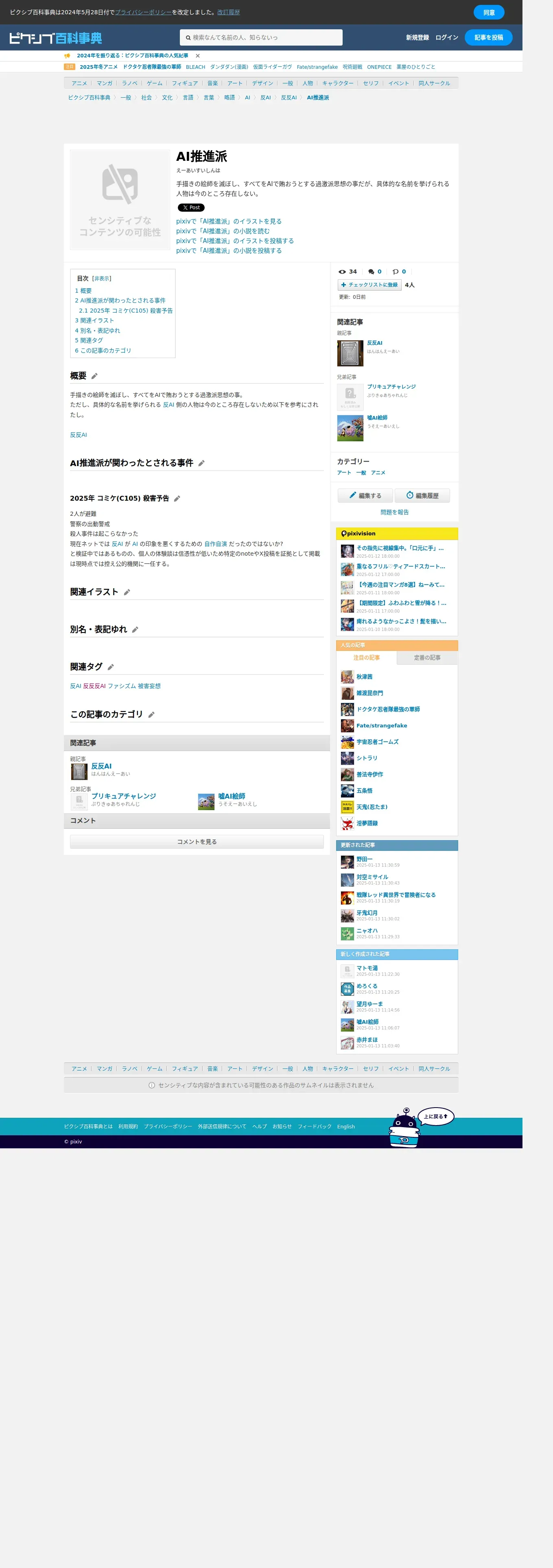Dismiss the 2024 popular articles banner
The image size is (553, 1568).
pyautogui.click(x=198, y=55)
